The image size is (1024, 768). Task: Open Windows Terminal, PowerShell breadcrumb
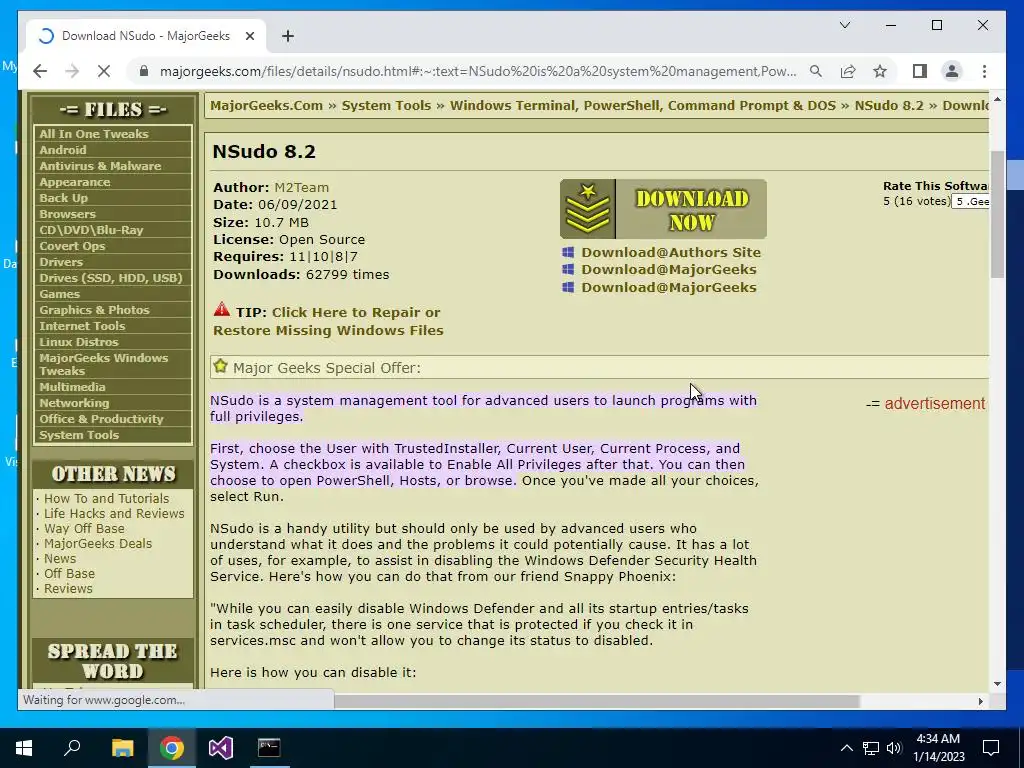point(643,106)
